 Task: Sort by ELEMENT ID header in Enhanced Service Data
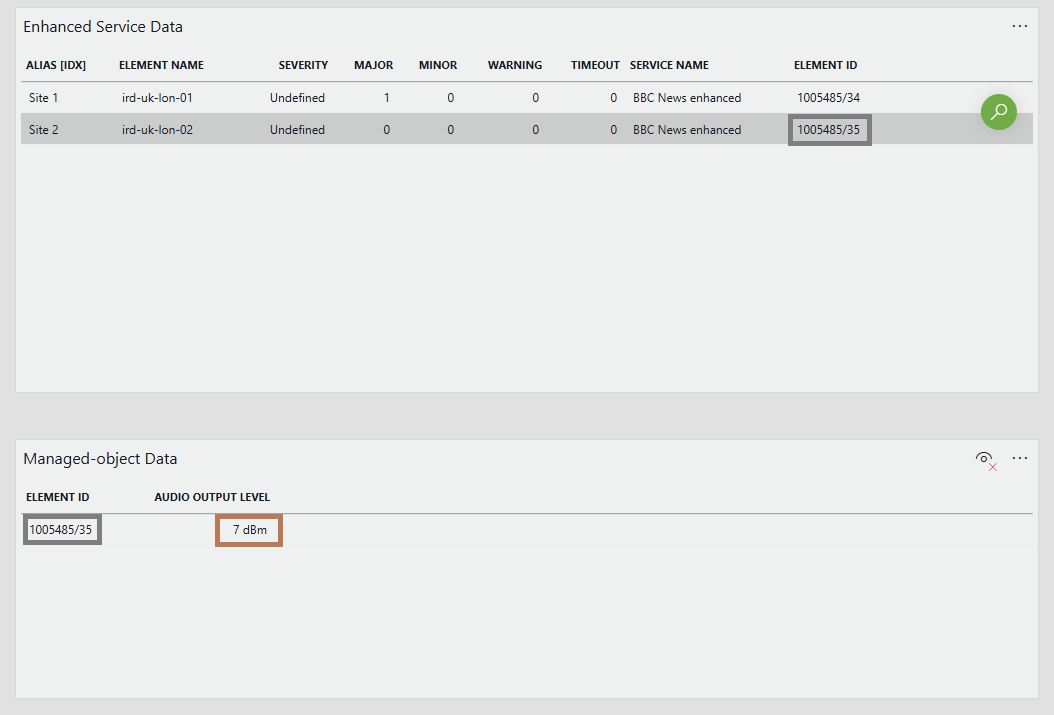825,65
